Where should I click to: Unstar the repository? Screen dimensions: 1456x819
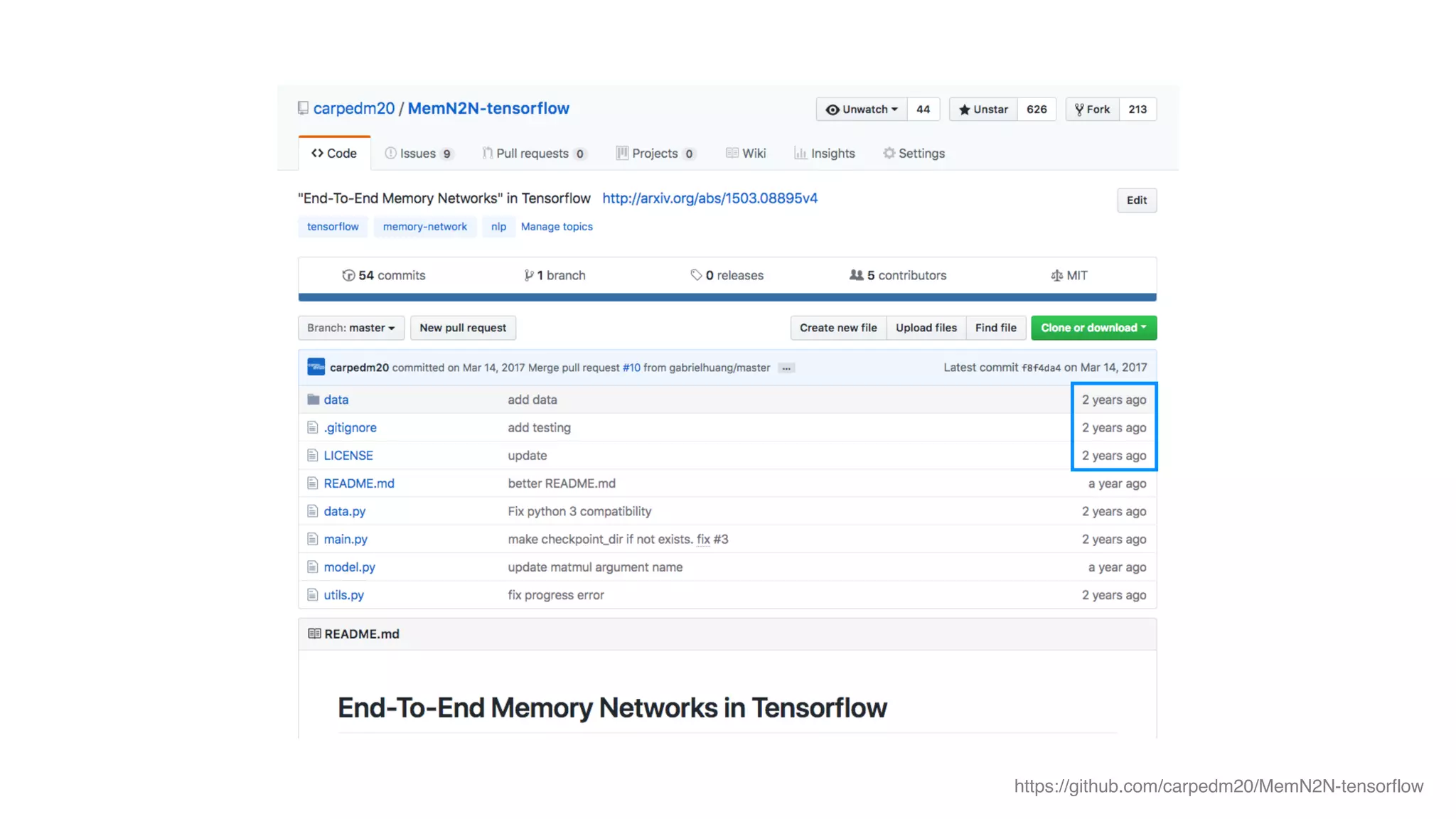983,109
